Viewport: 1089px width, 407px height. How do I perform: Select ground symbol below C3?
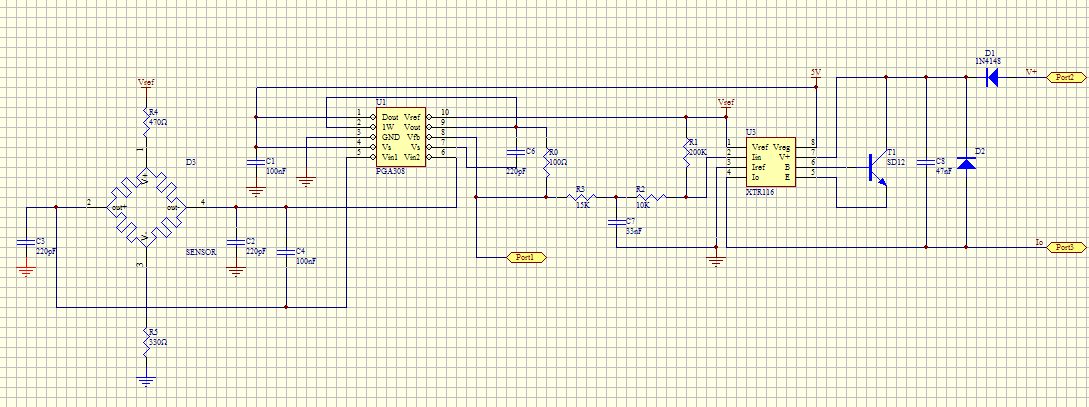26,271
